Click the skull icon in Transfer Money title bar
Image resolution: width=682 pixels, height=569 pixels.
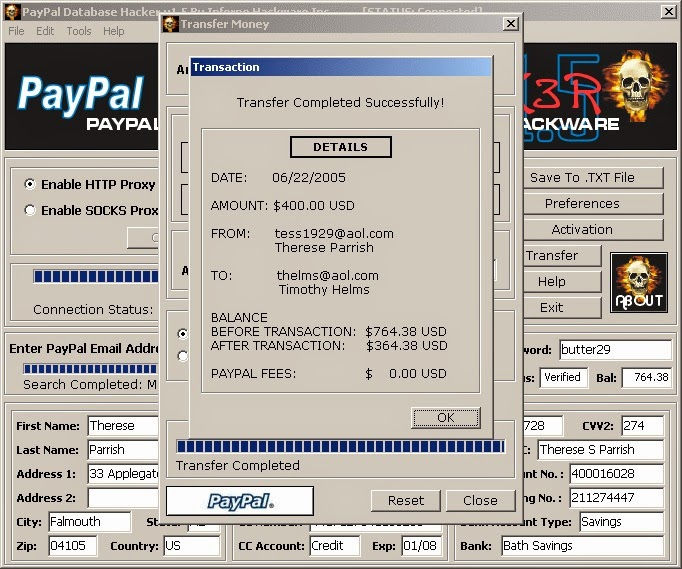pyautogui.click(x=170, y=24)
